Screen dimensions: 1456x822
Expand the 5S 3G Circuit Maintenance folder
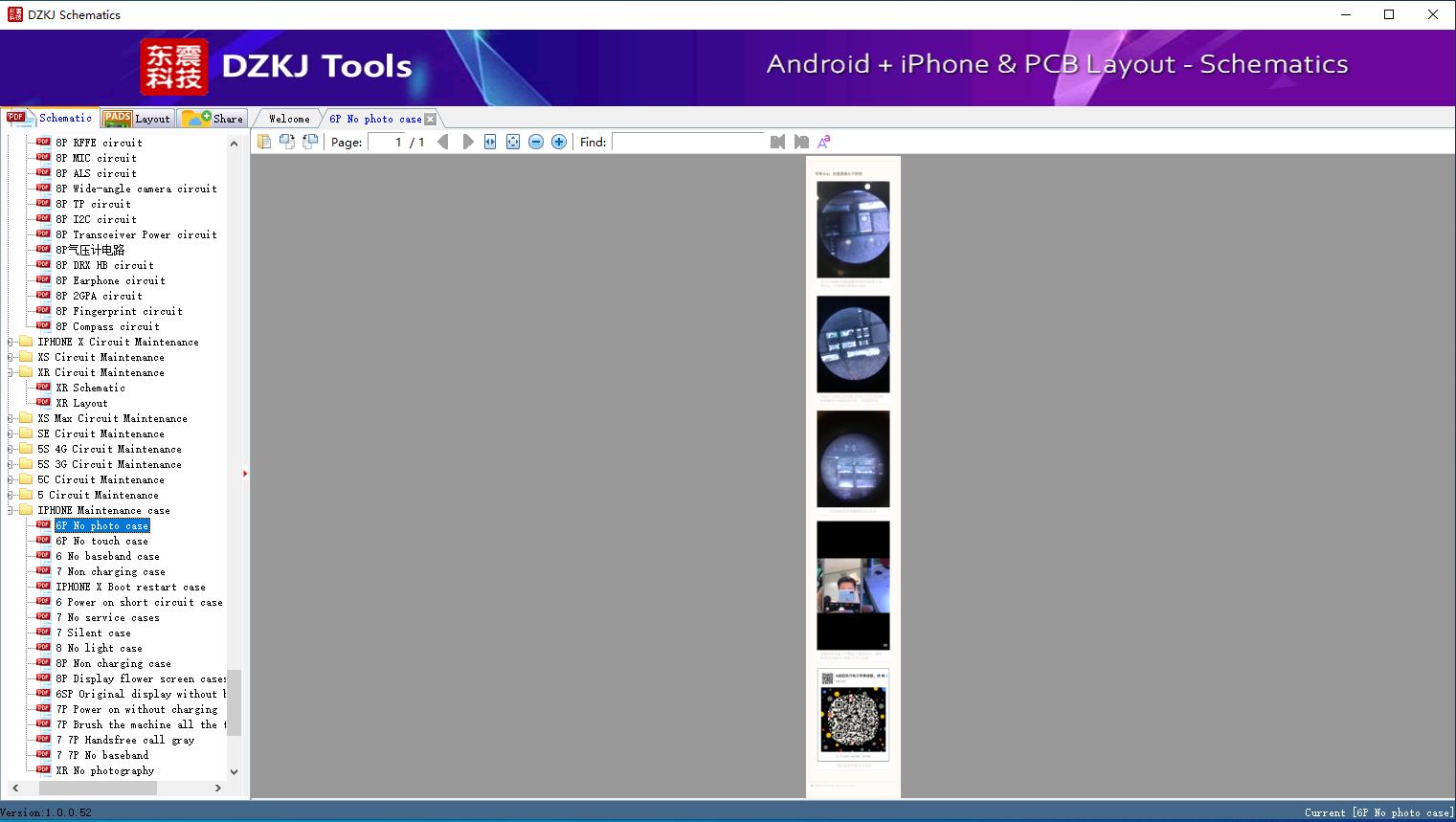[x=11, y=464]
